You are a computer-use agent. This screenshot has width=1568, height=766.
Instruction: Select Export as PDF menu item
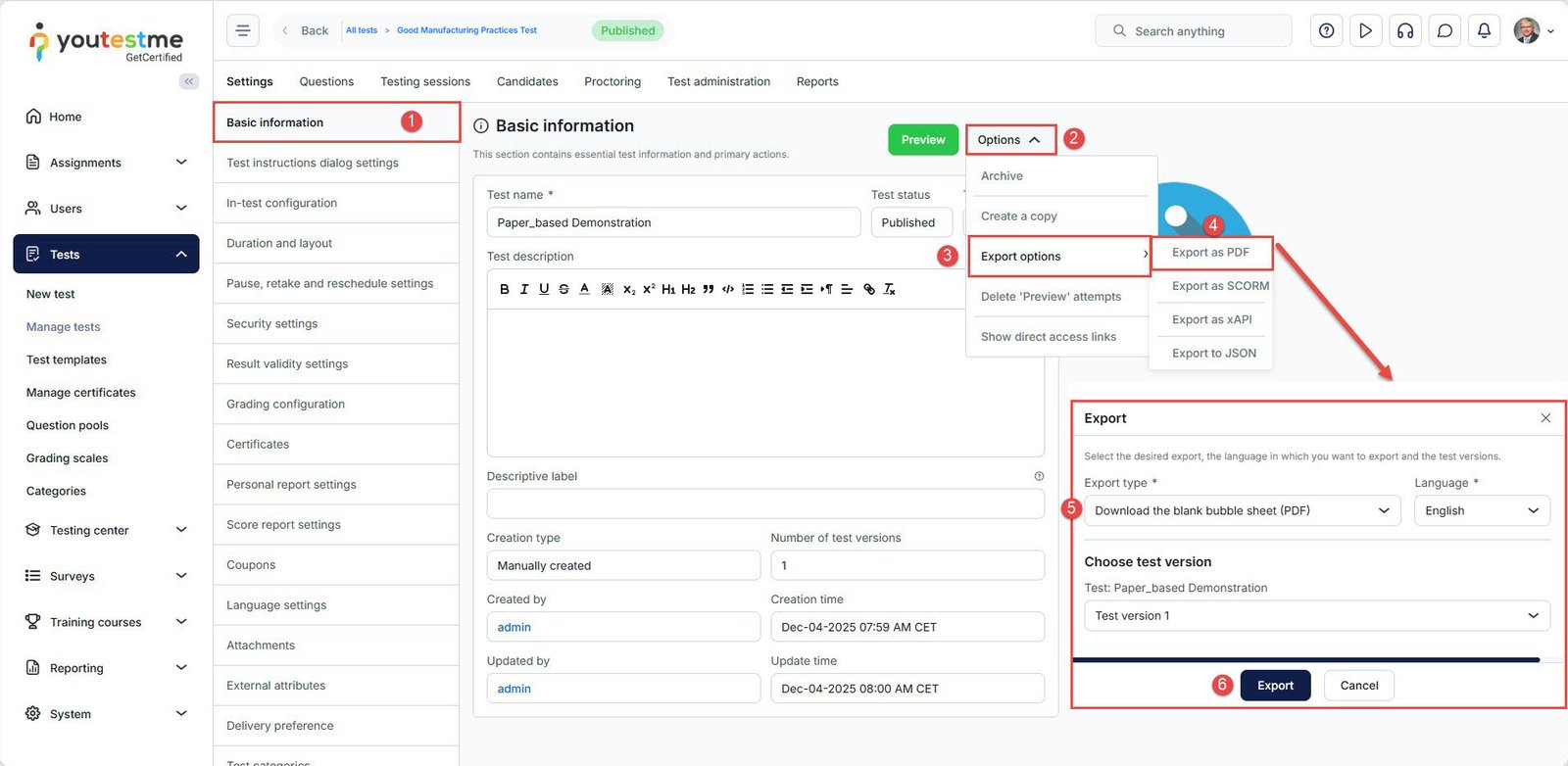tap(1210, 253)
